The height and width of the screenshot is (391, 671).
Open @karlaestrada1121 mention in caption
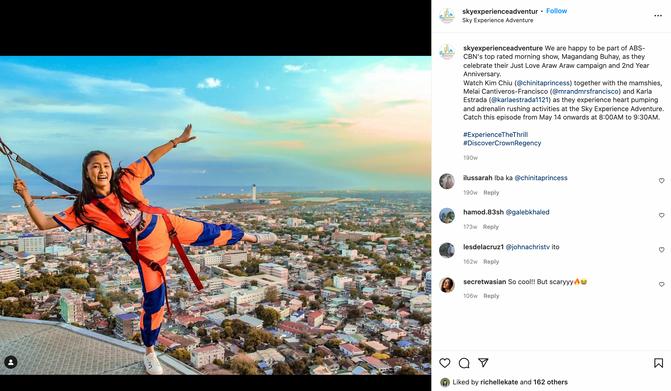click(x=519, y=100)
